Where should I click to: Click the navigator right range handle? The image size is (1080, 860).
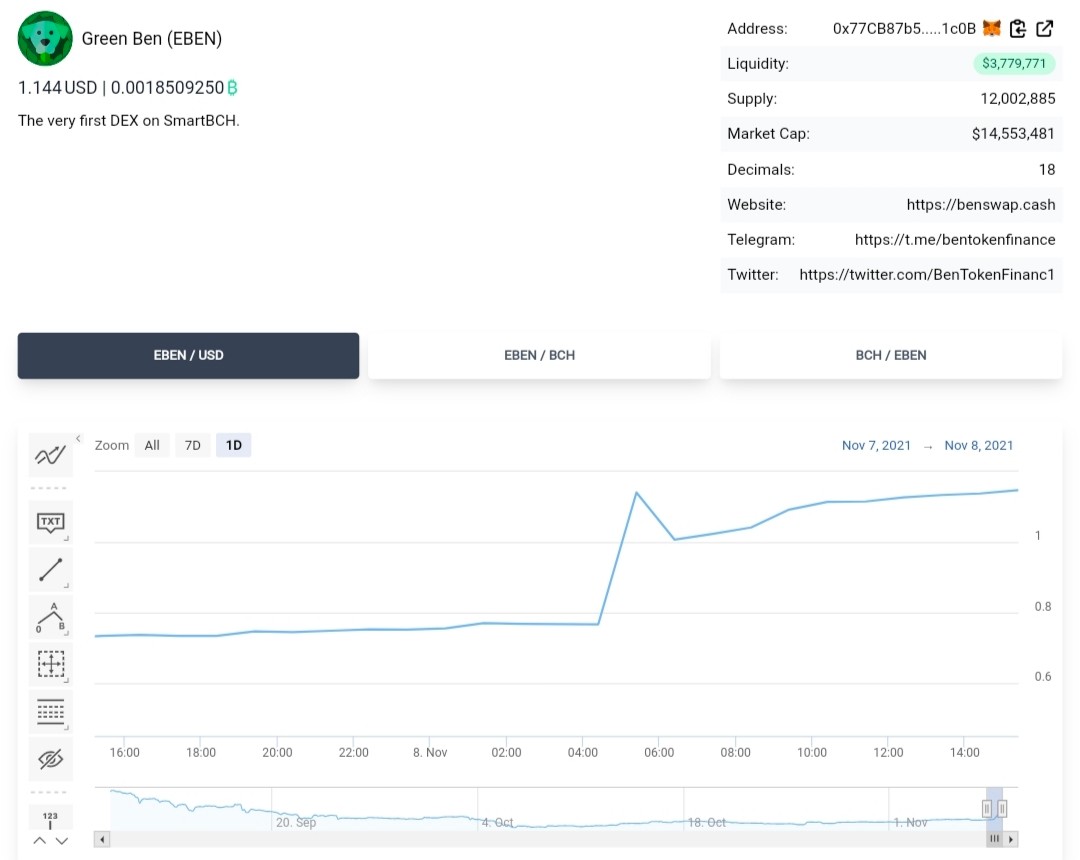[x=1002, y=808]
